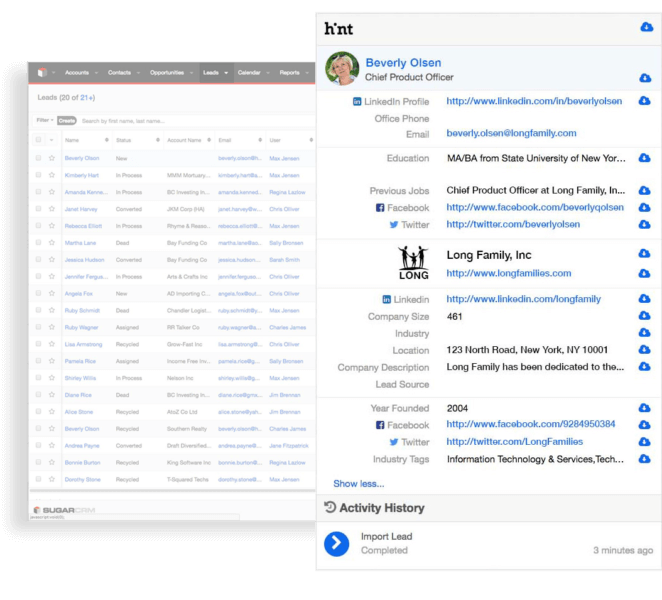Open the Lisa Armstrong lead record
Viewport: 662px width, 600px height.
pyautogui.click(x=83, y=344)
